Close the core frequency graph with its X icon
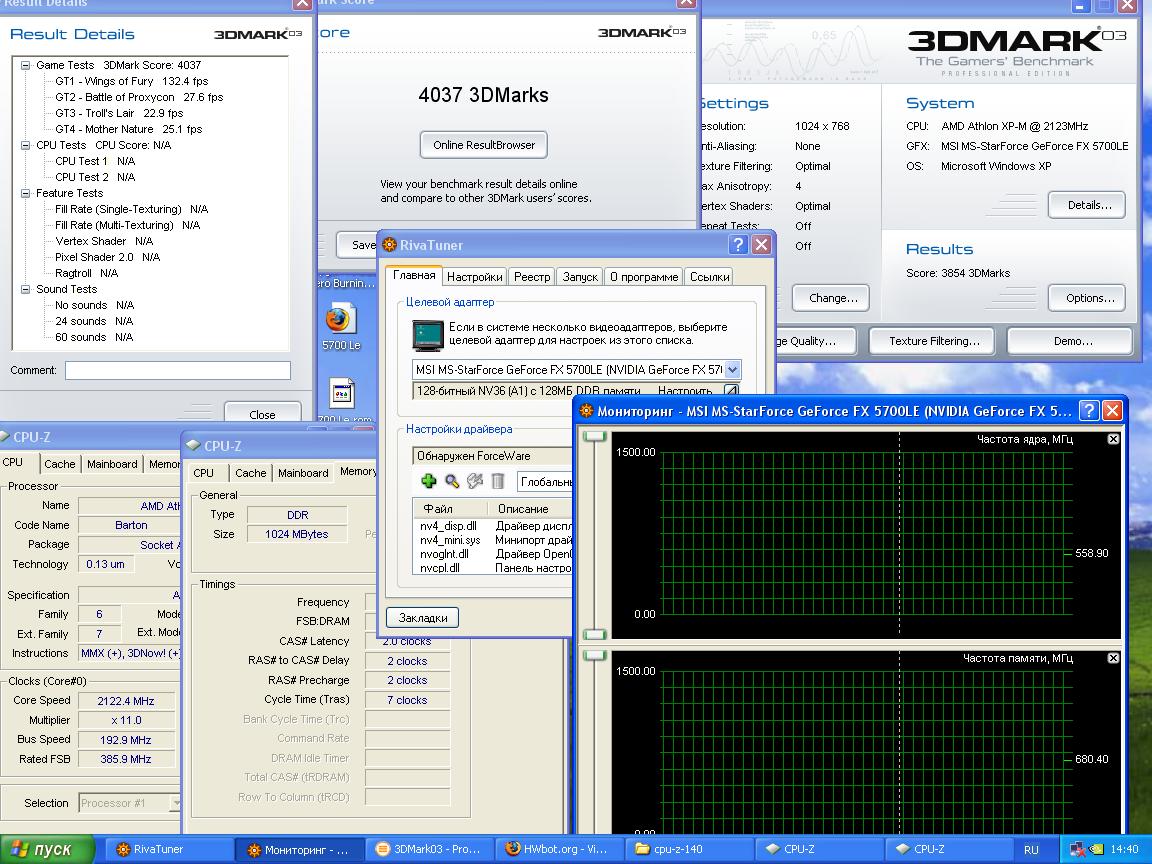1152x864 pixels. [1113, 439]
